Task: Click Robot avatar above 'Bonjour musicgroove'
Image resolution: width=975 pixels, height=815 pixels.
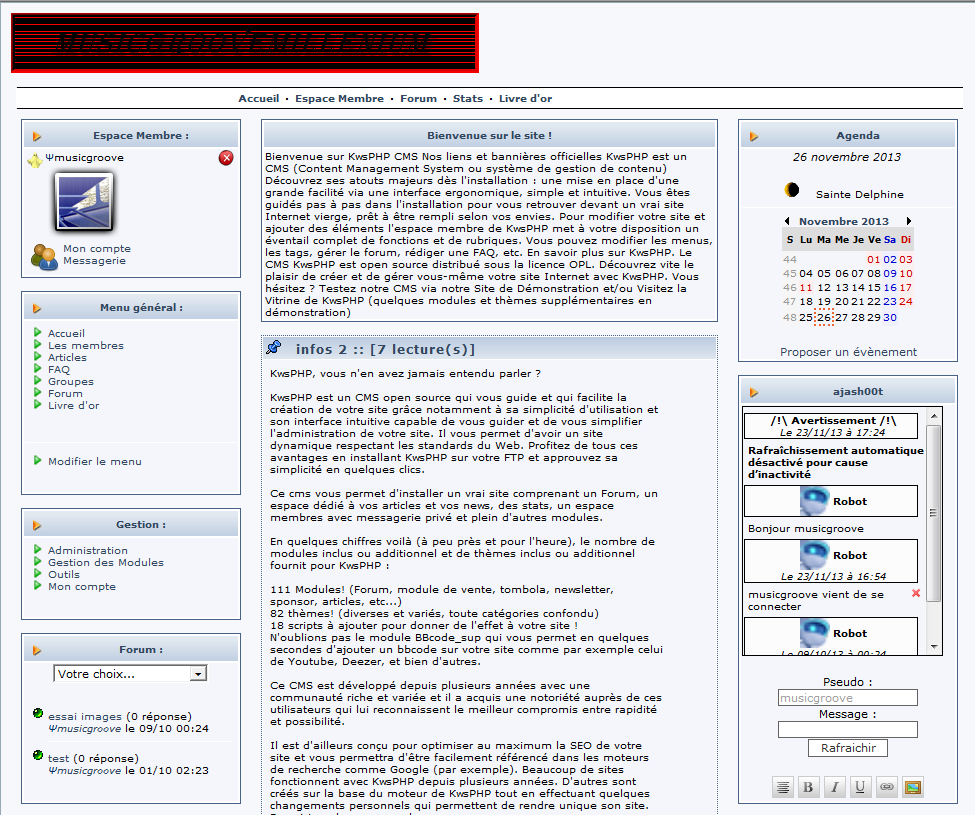Action: pos(815,501)
